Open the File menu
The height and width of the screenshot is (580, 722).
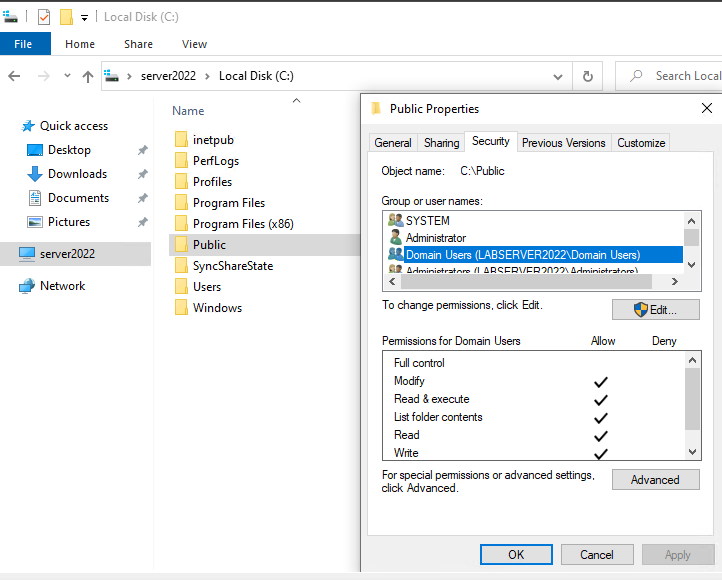pos(24,44)
